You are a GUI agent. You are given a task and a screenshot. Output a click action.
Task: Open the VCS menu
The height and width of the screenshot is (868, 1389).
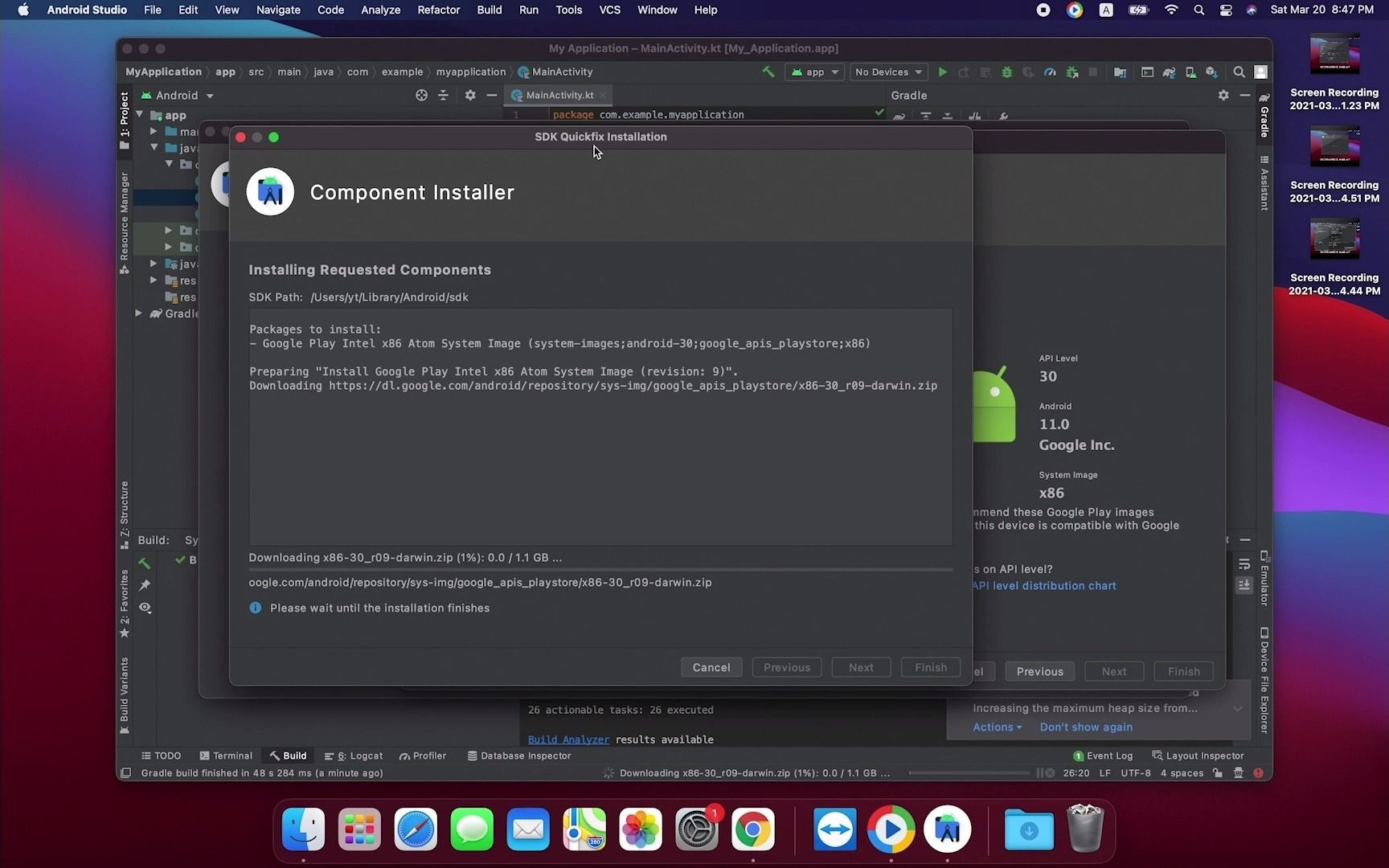click(x=609, y=10)
